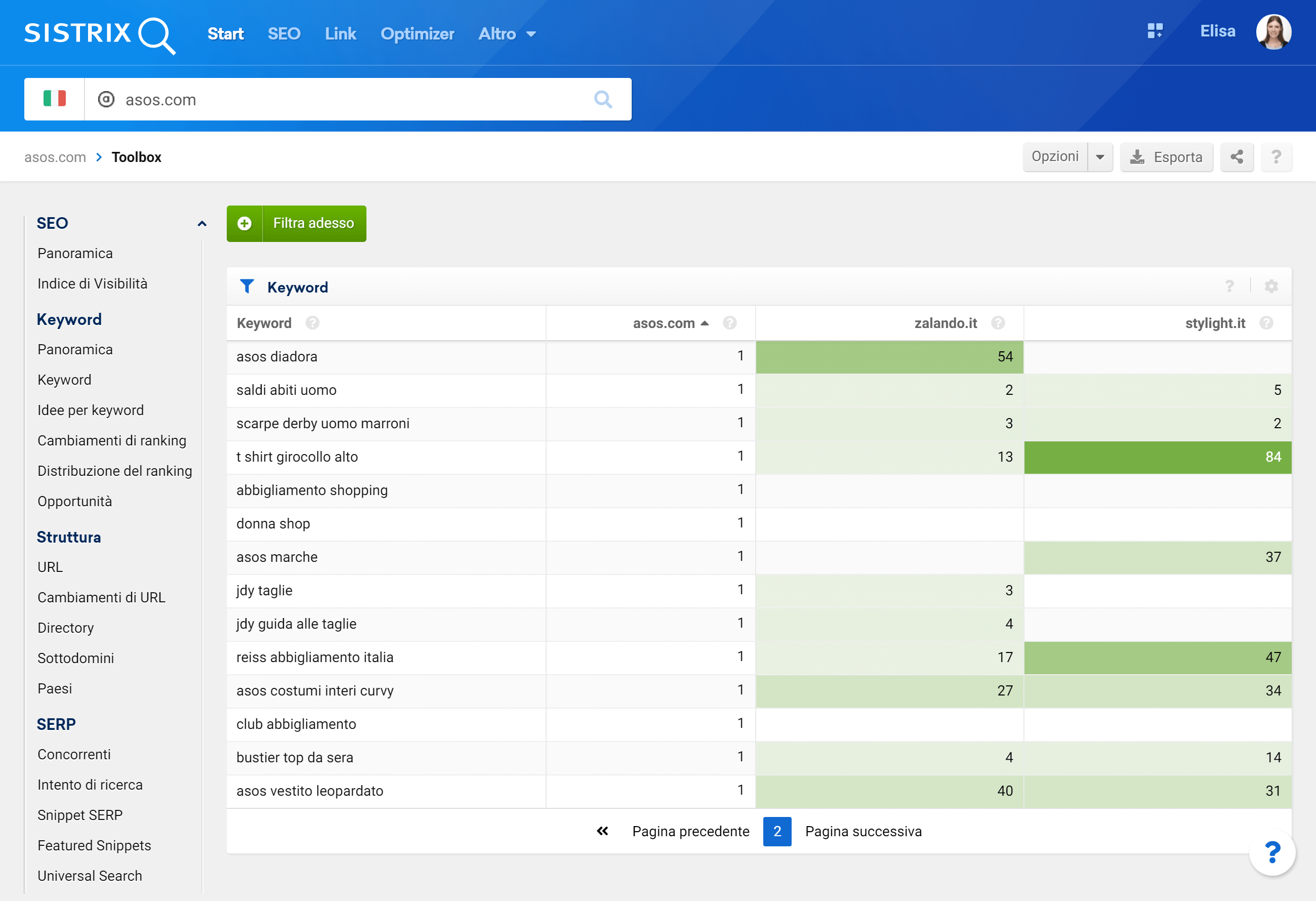Image resolution: width=1316 pixels, height=901 pixels.
Task: Open Intento di ricerca
Action: point(90,785)
